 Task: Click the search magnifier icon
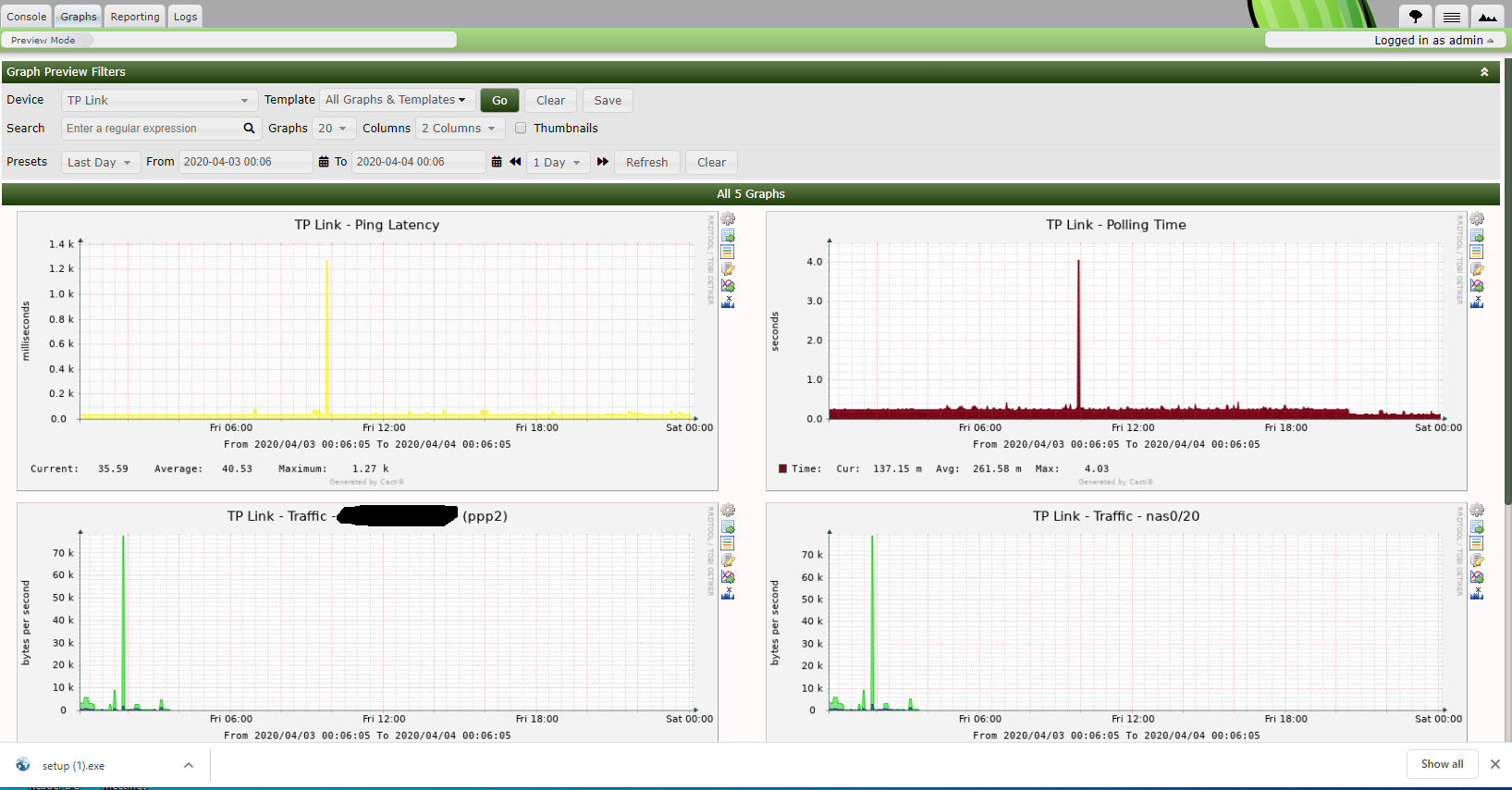coord(249,129)
